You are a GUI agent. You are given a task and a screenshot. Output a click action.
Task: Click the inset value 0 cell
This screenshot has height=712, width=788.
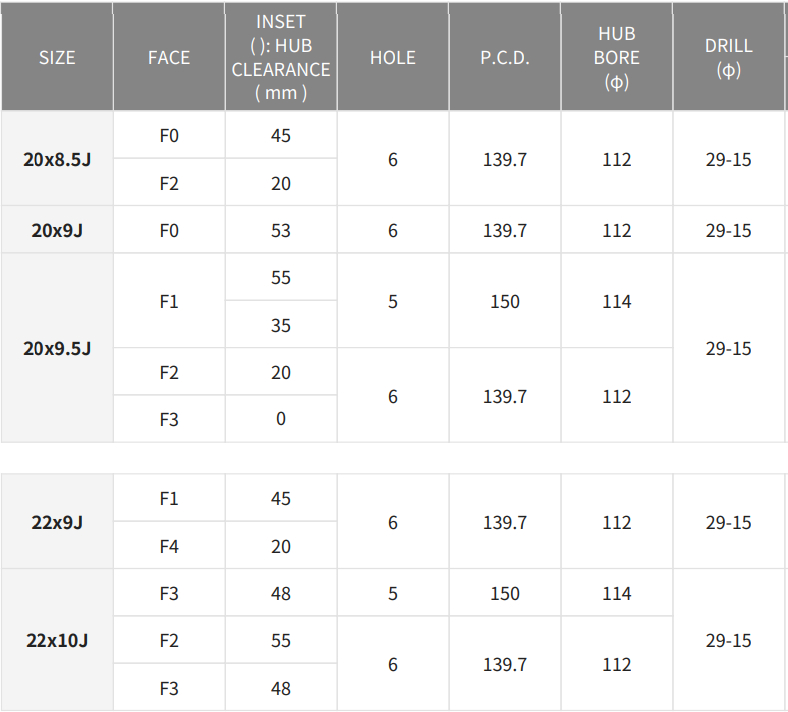[x=281, y=419]
